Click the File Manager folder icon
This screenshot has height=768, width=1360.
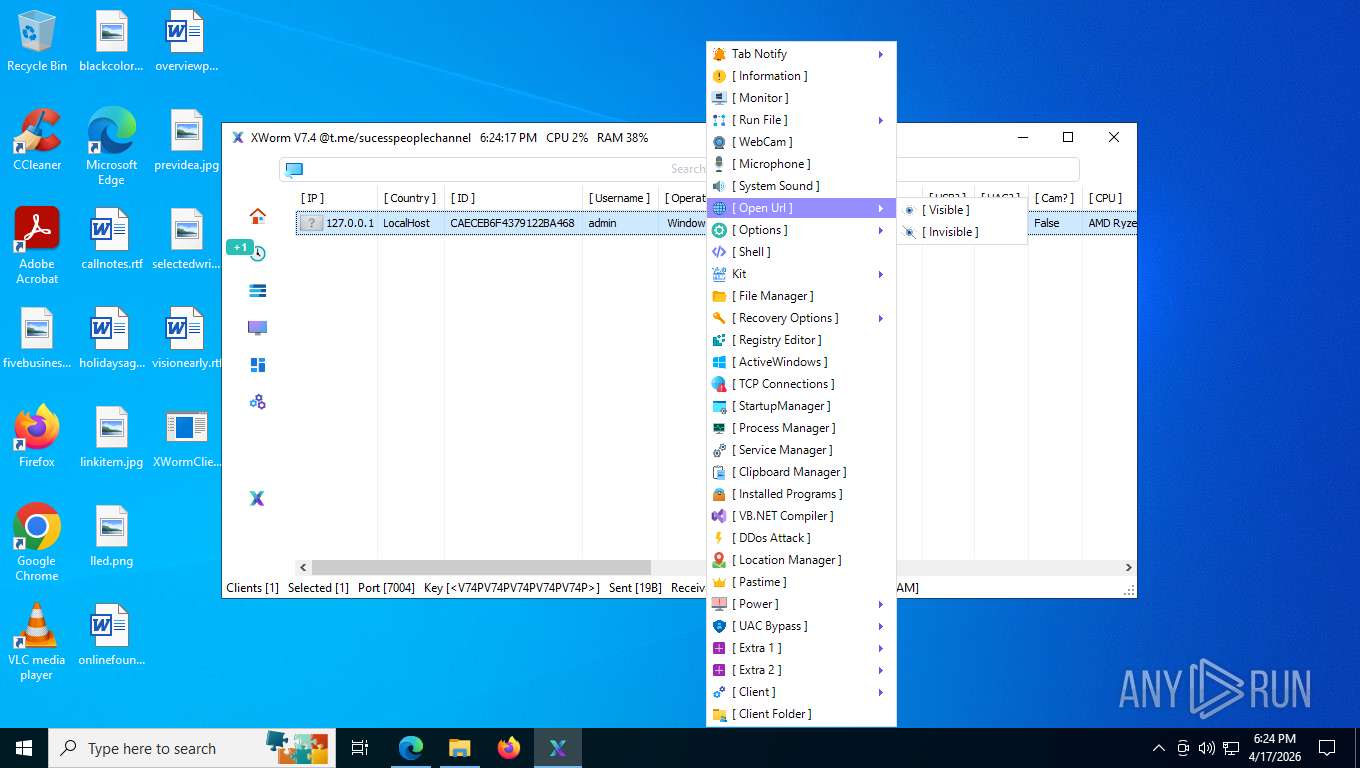pyautogui.click(x=719, y=296)
